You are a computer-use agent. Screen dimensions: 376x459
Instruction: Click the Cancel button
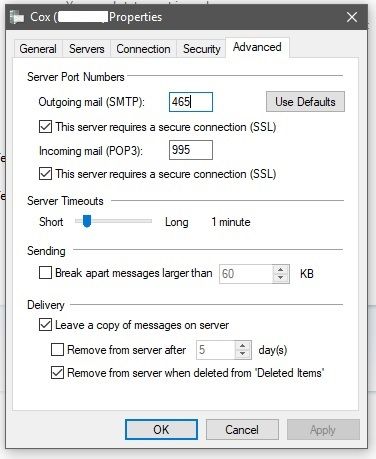coord(242,430)
